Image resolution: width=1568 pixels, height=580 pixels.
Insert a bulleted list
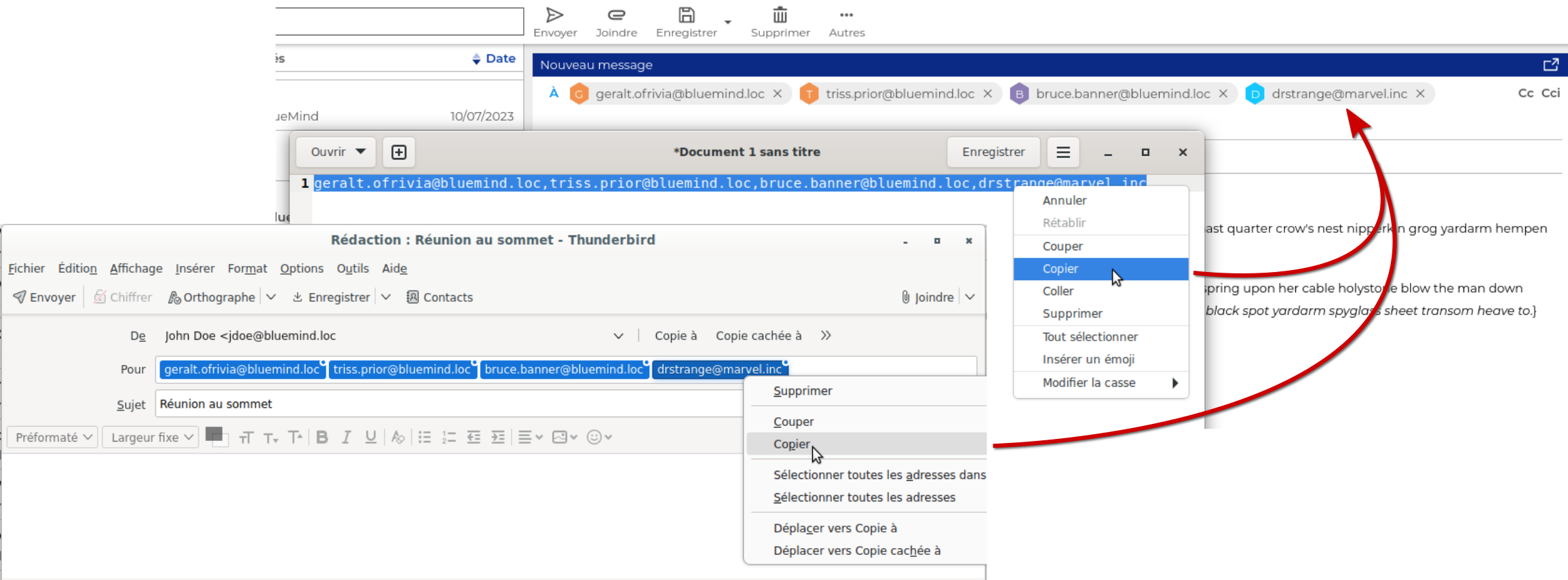coord(425,438)
